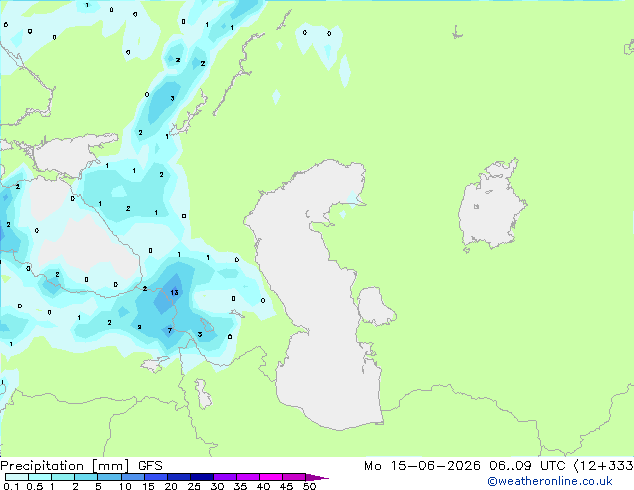The height and width of the screenshot is (490, 634).
Task: Click the '10' legend scale label
Action: [125, 486]
